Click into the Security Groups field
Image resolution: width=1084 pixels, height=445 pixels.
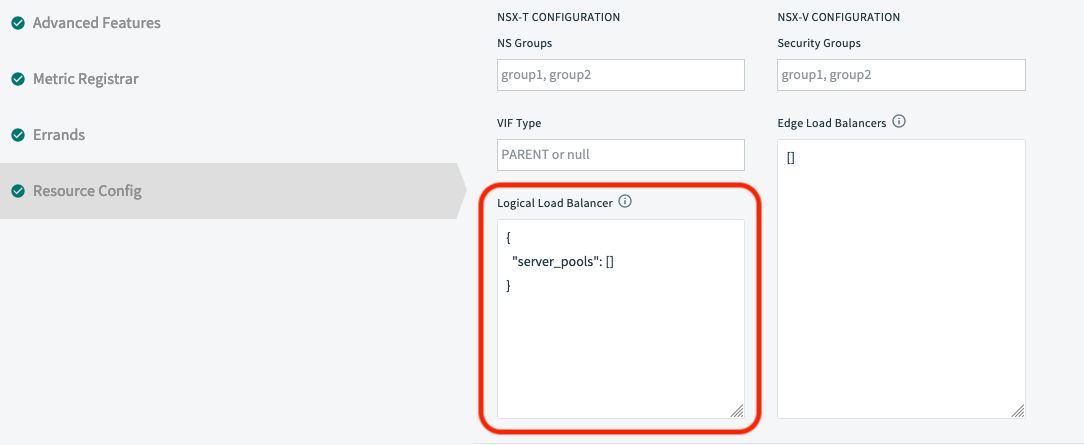[x=901, y=75]
